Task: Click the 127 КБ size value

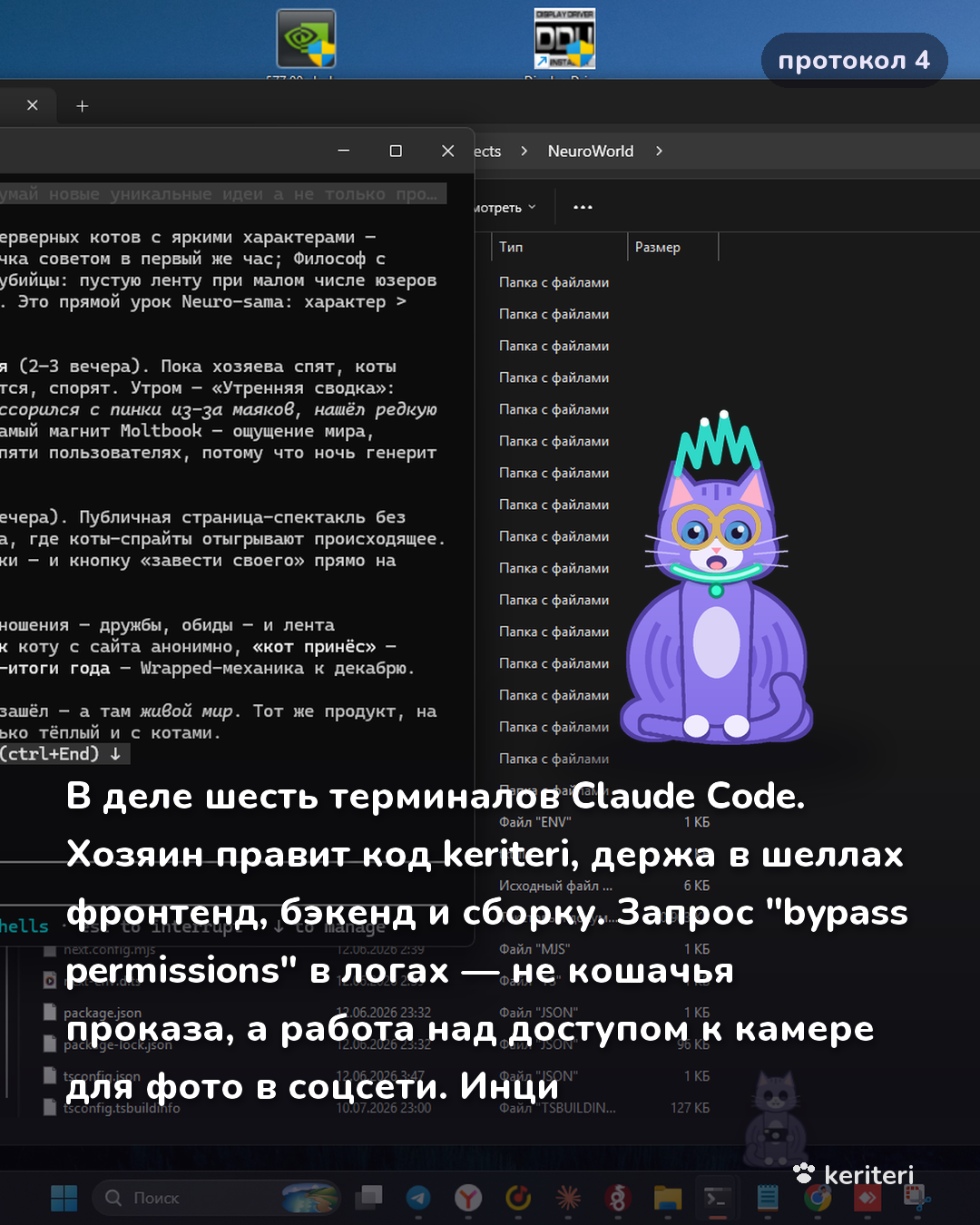Action: point(691,1108)
